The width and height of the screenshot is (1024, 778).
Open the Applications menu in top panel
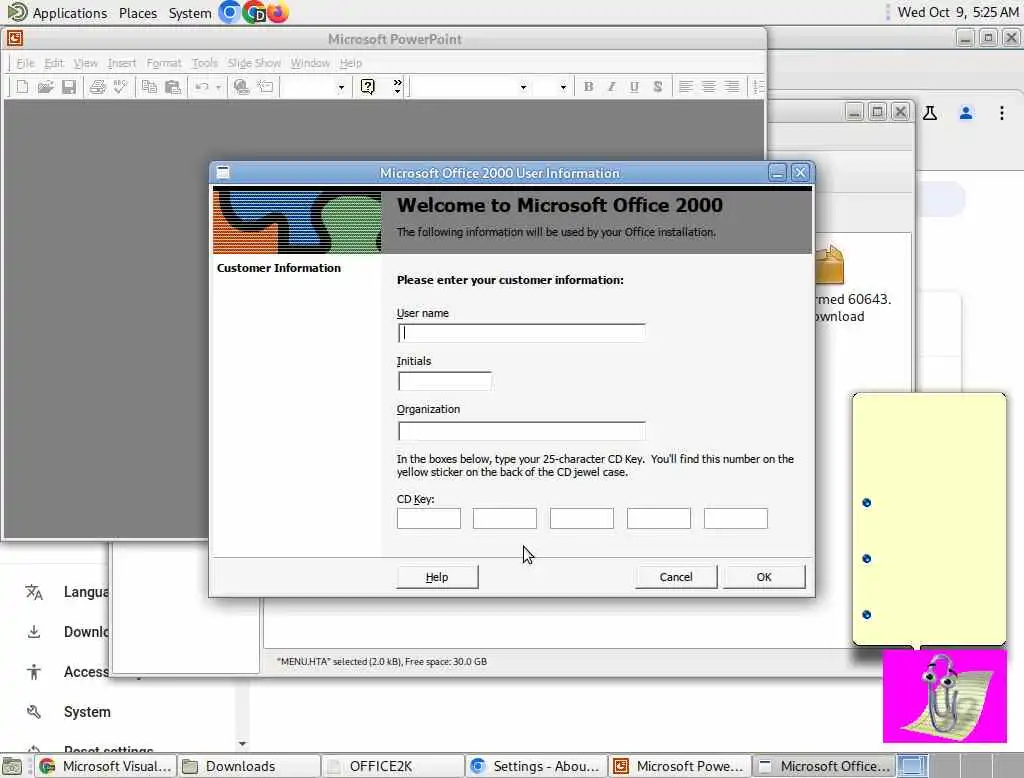click(x=69, y=13)
